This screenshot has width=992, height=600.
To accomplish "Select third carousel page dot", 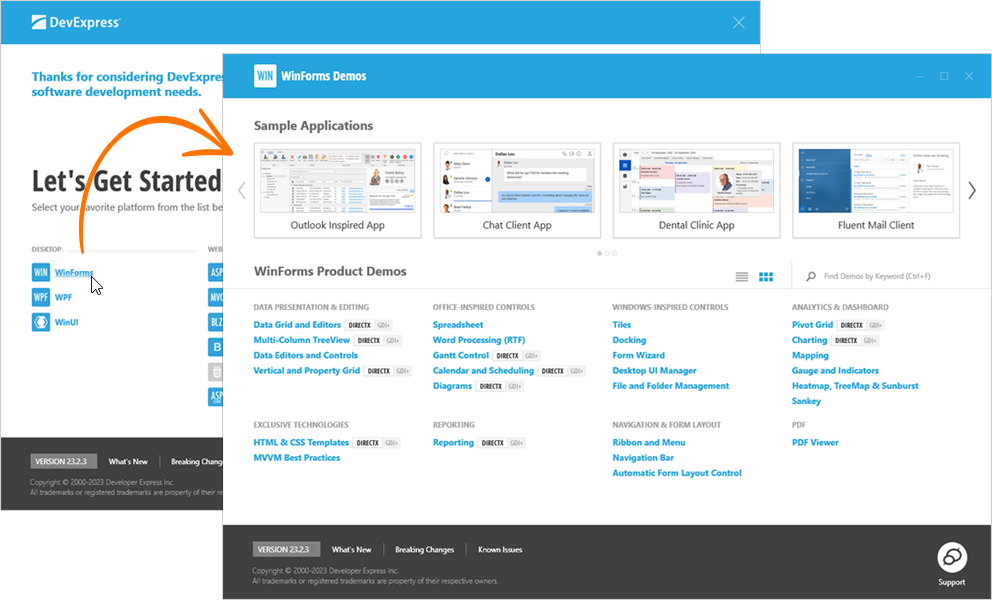I will tap(614, 253).
